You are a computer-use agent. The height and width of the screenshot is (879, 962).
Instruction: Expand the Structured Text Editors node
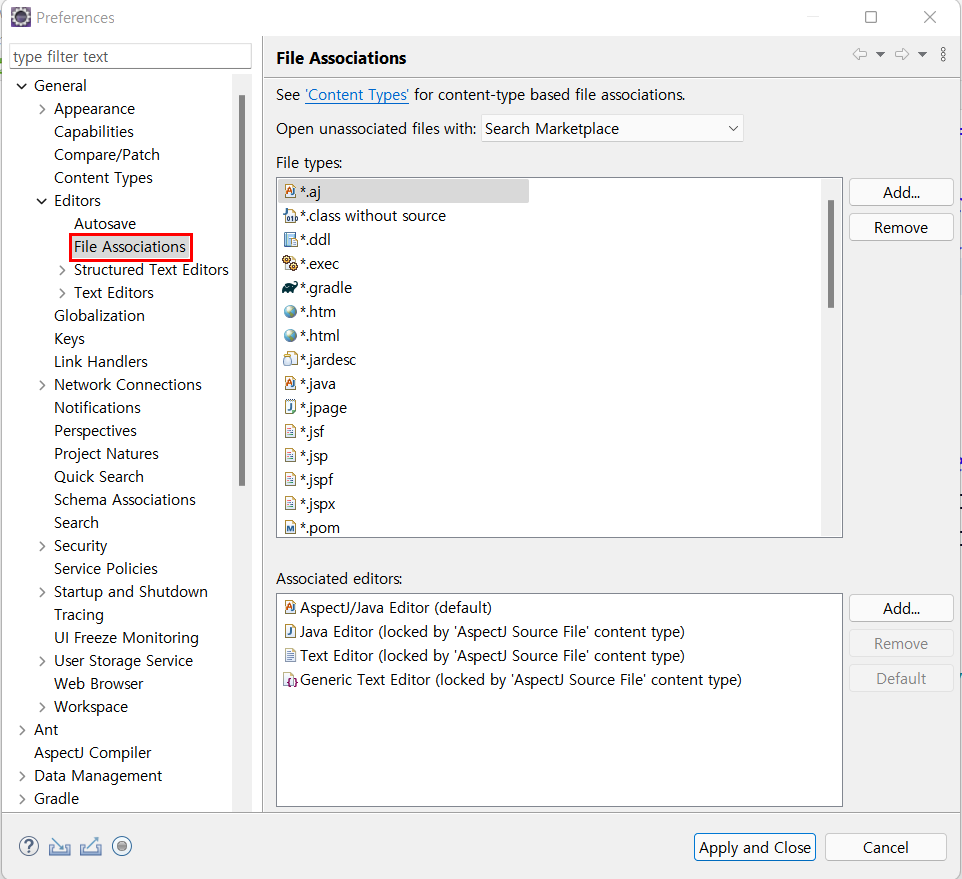point(62,270)
